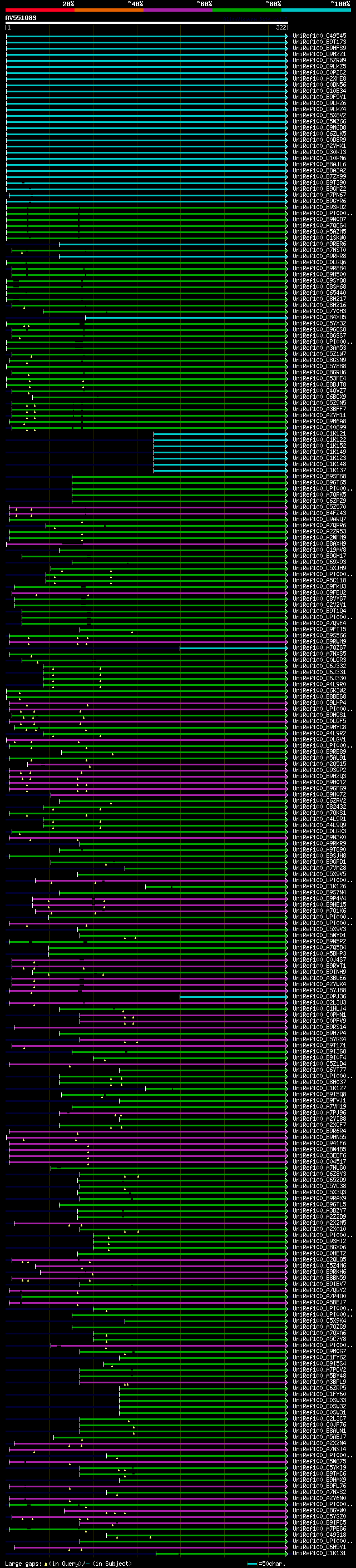This screenshot has height=1568, width=356.
Task: Select hit label UniRef100_A2XME8
Action: 319,78
